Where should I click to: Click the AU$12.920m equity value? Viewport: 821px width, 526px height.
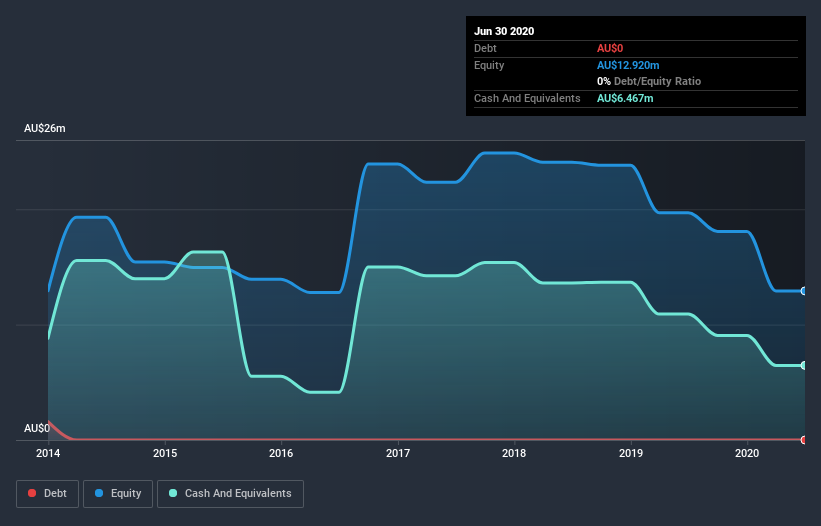tap(628, 65)
